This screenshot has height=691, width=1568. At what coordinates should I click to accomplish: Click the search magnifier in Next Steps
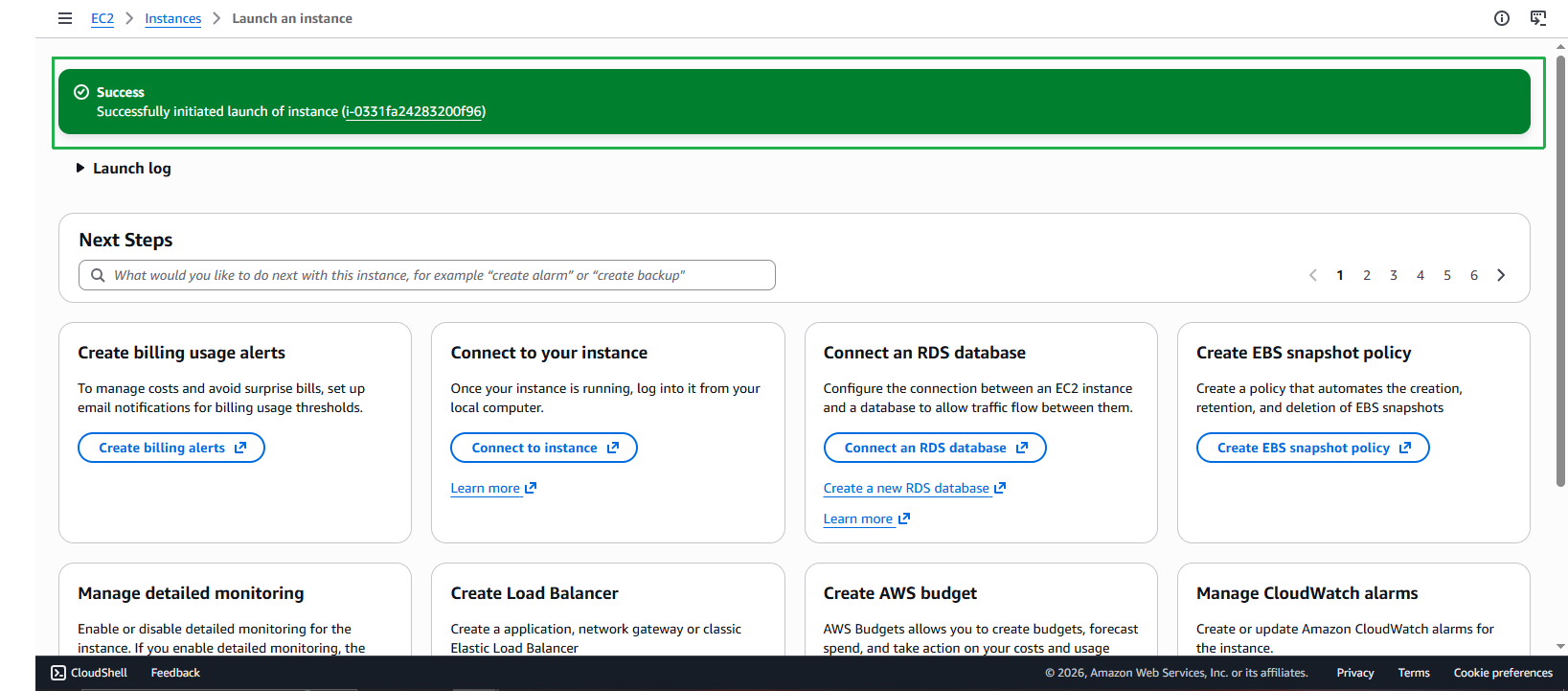pos(98,275)
